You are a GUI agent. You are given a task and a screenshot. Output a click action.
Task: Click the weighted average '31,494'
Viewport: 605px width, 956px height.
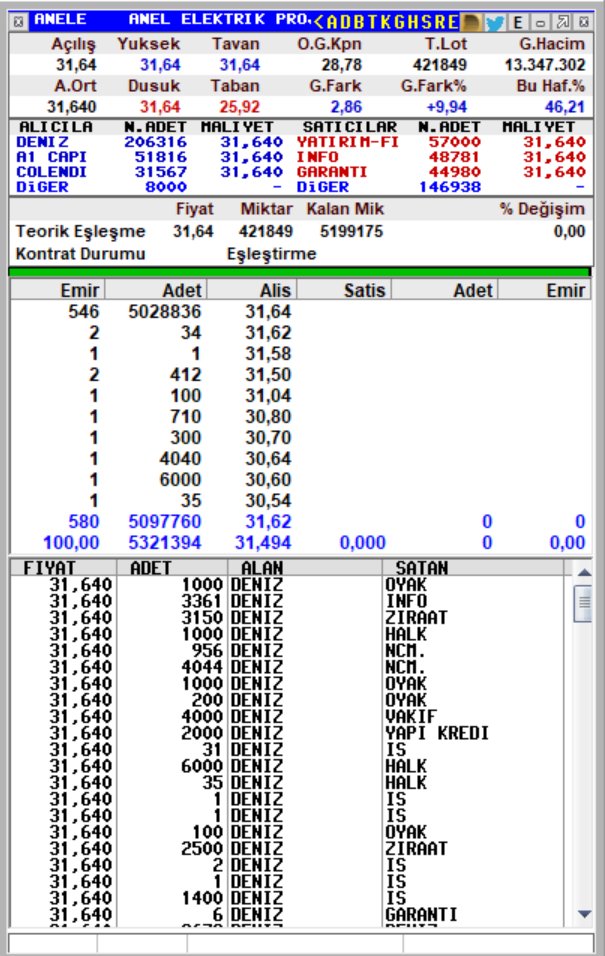click(263, 543)
